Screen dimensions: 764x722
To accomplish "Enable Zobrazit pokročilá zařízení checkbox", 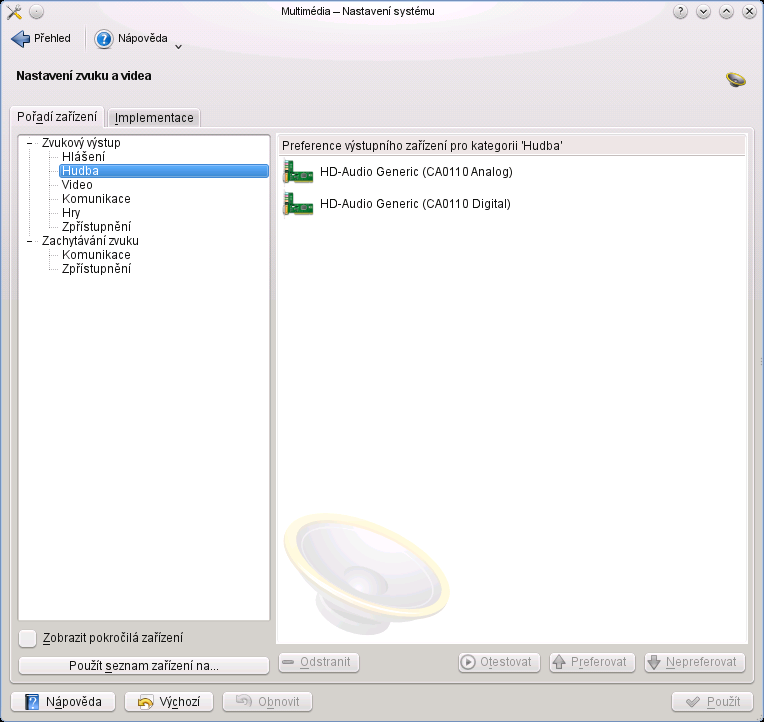I will click(27, 638).
